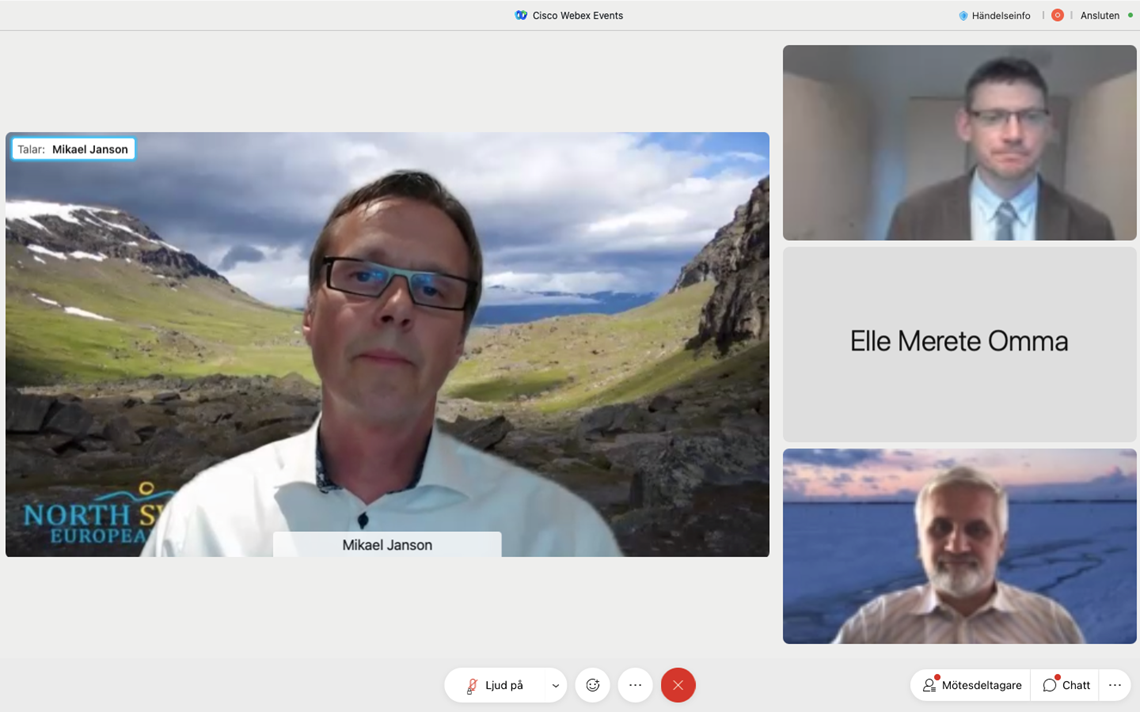
Task: Open panel options ellipsis next to Chatt
Action: [1114, 685]
